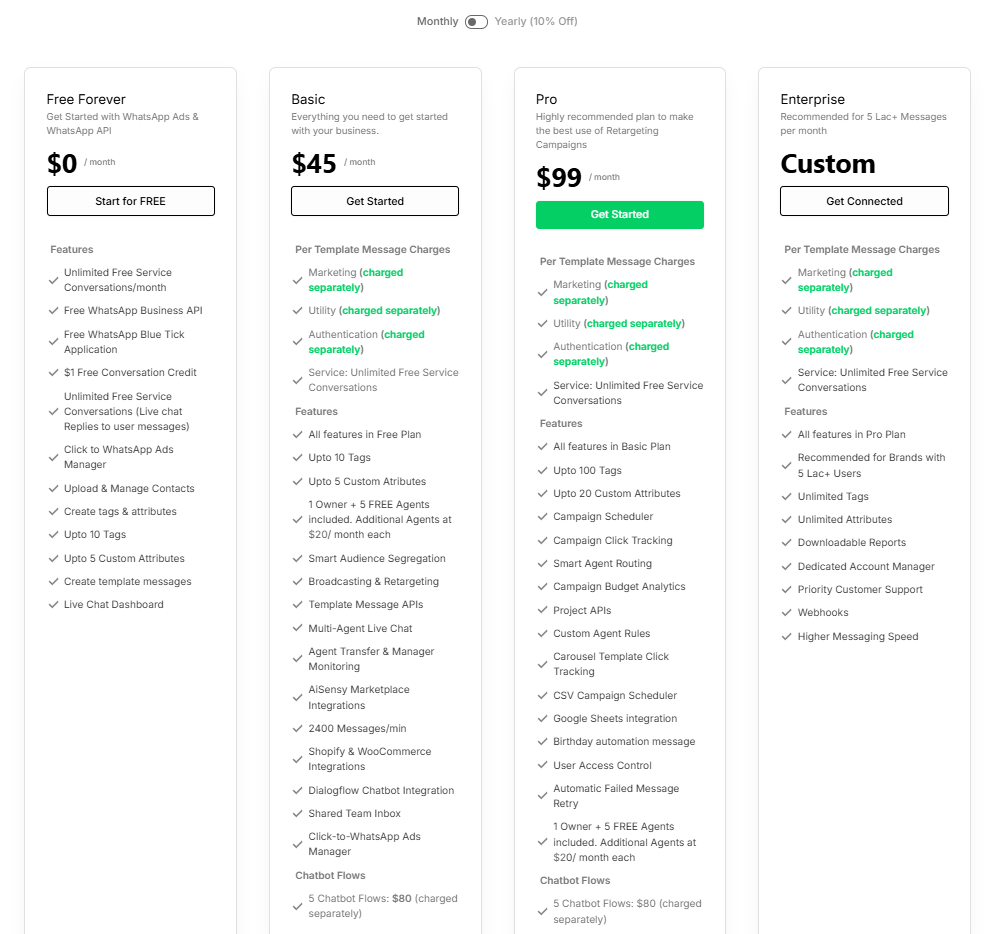The width and height of the screenshot is (1004, 934).
Task: Click the checkmark beside Live Chat Dashboard
Action: [53, 604]
